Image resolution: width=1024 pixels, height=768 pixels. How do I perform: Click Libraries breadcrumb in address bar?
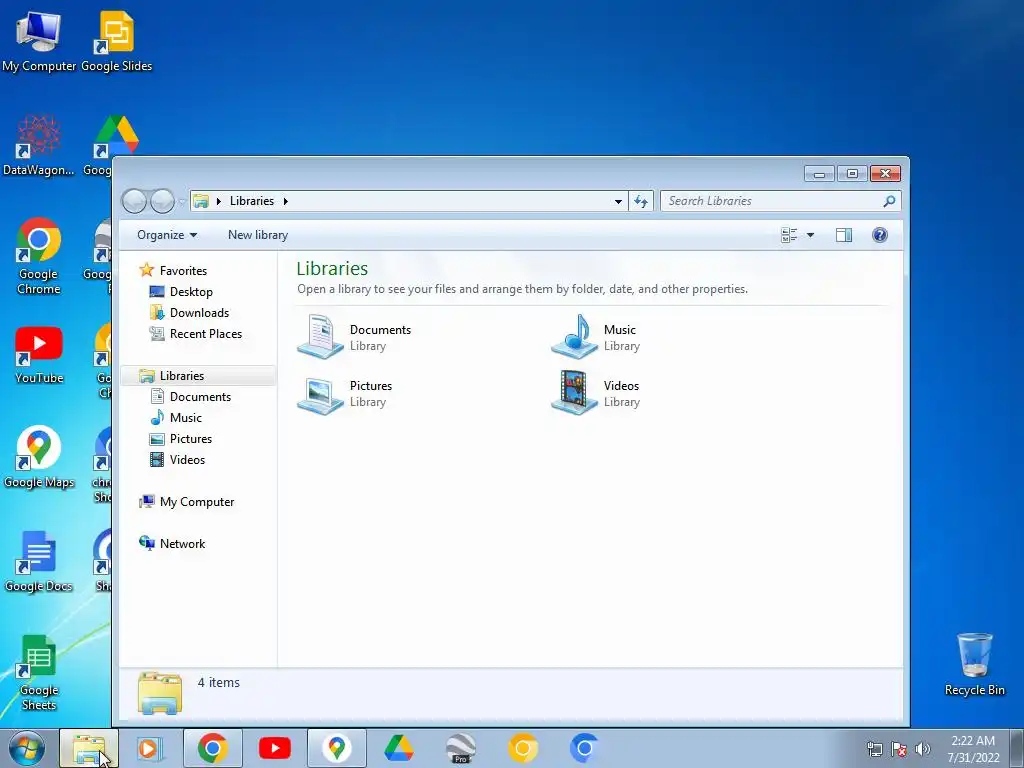(x=252, y=201)
